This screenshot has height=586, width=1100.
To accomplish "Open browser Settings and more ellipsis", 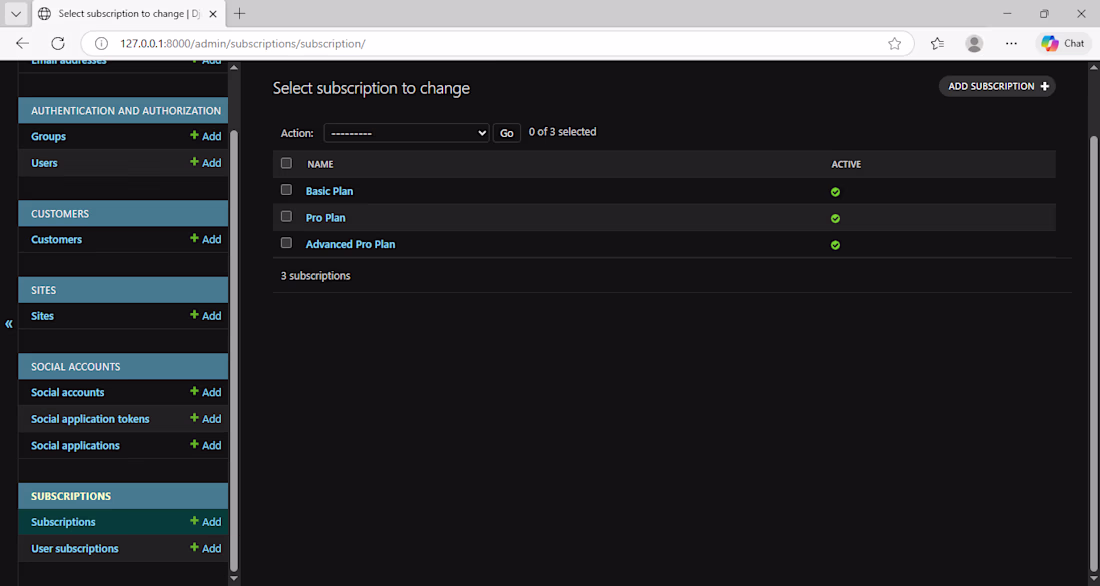I will click(1011, 44).
